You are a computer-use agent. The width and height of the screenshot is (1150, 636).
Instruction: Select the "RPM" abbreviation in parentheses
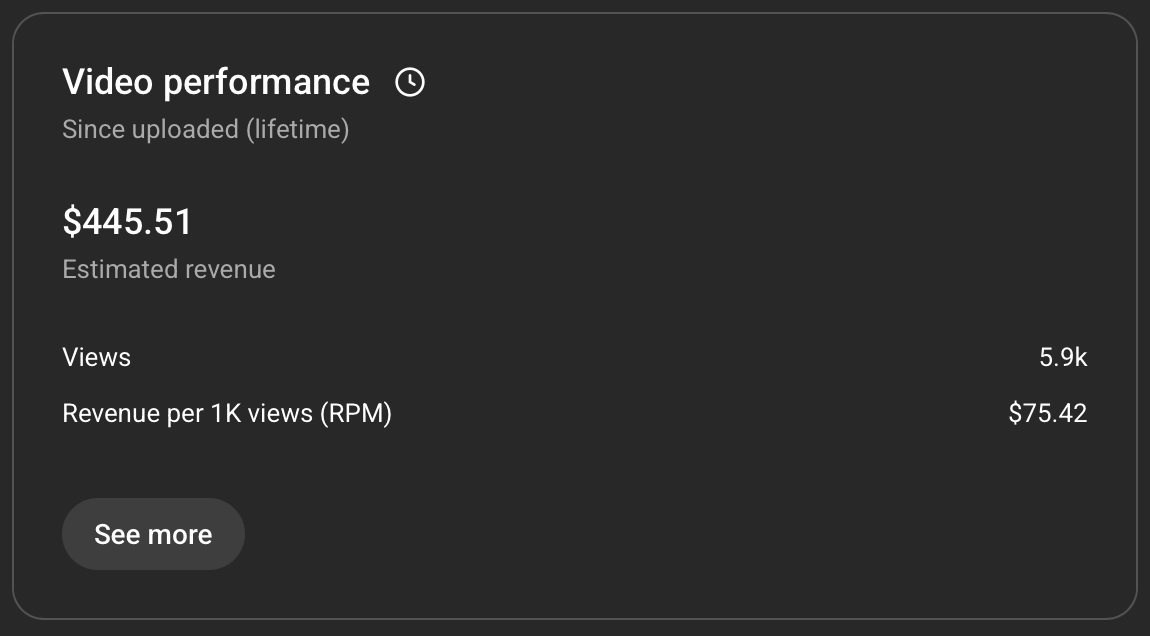click(356, 413)
